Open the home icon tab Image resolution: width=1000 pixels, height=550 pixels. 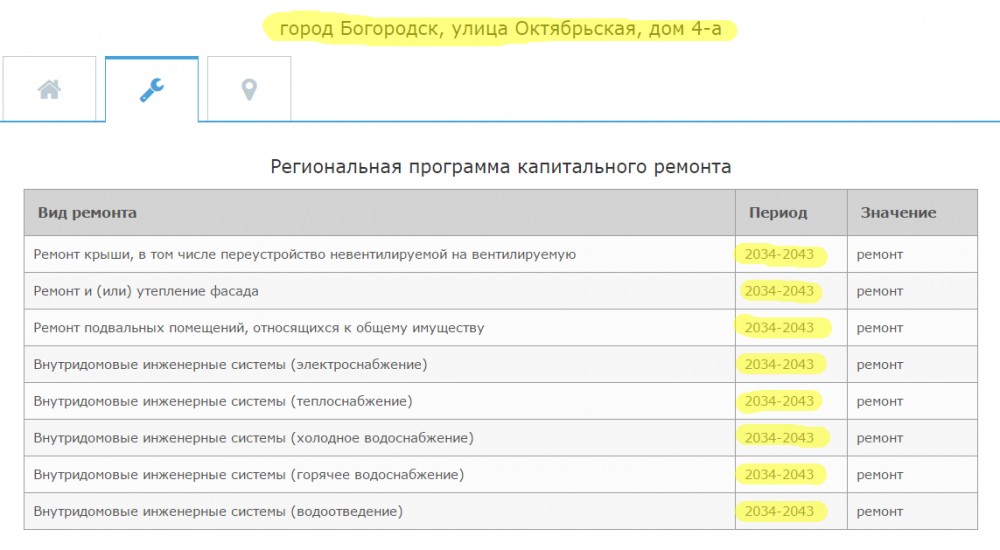pyautogui.click(x=49, y=90)
